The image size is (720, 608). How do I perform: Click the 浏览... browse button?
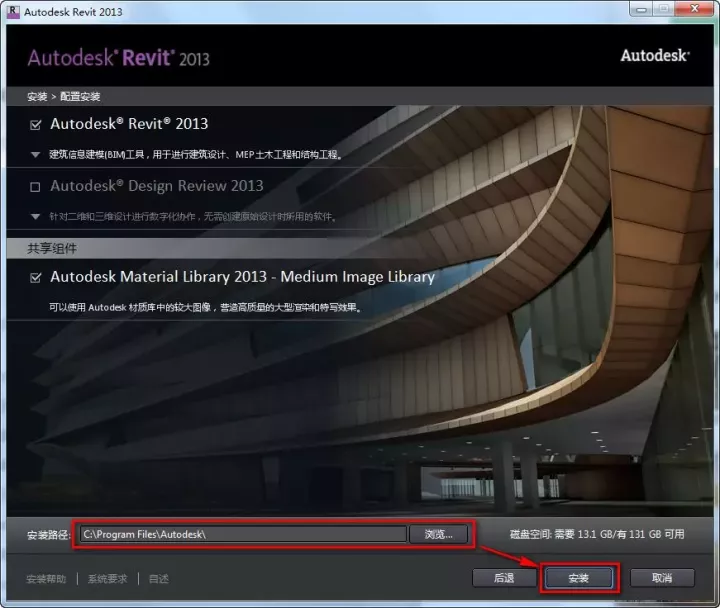(438, 534)
